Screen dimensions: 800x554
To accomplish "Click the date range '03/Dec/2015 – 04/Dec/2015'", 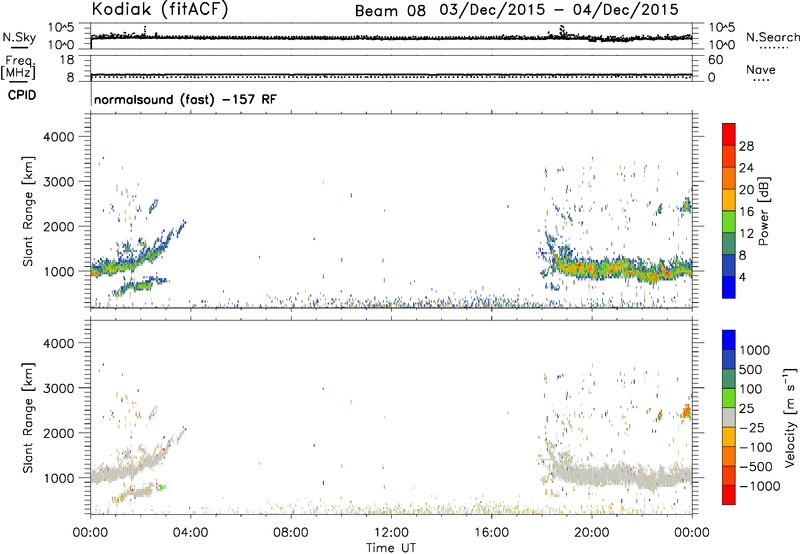I will pos(559,10).
